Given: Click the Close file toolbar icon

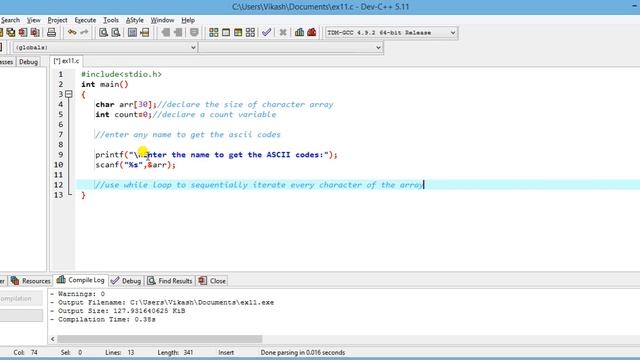Looking at the screenshot, I should tap(23, 33).
